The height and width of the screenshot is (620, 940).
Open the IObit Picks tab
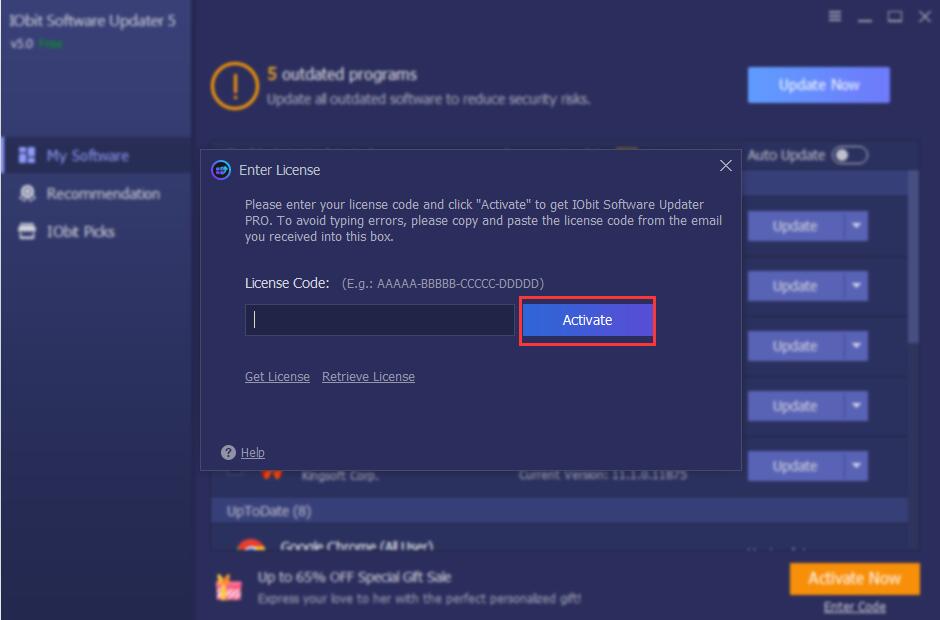pos(80,232)
